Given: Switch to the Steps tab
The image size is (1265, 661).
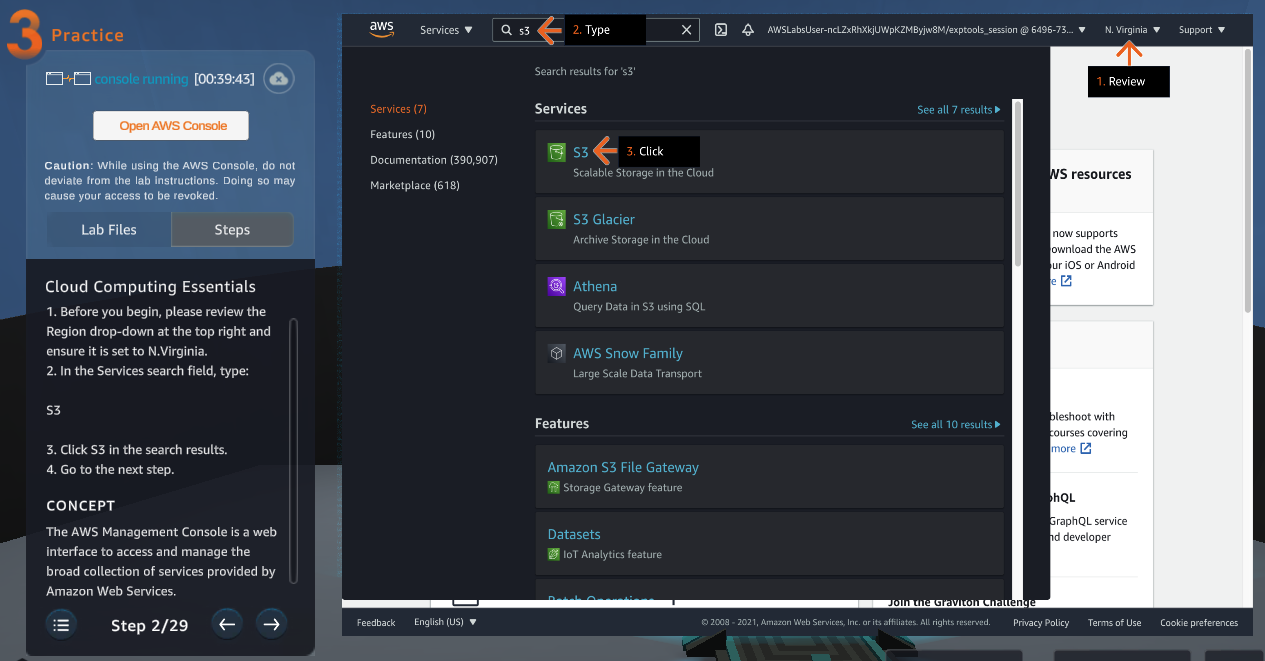Looking at the screenshot, I should click(x=232, y=229).
